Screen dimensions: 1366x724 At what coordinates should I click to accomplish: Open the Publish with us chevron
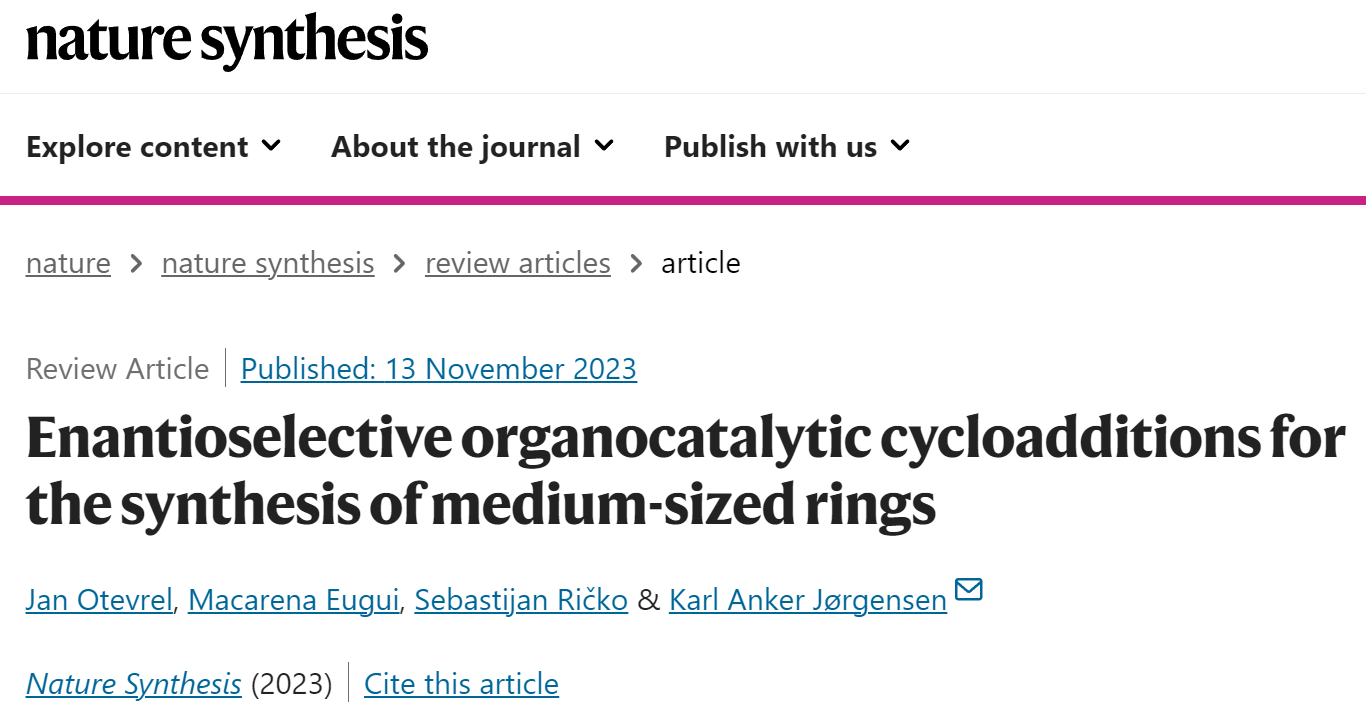(x=900, y=146)
